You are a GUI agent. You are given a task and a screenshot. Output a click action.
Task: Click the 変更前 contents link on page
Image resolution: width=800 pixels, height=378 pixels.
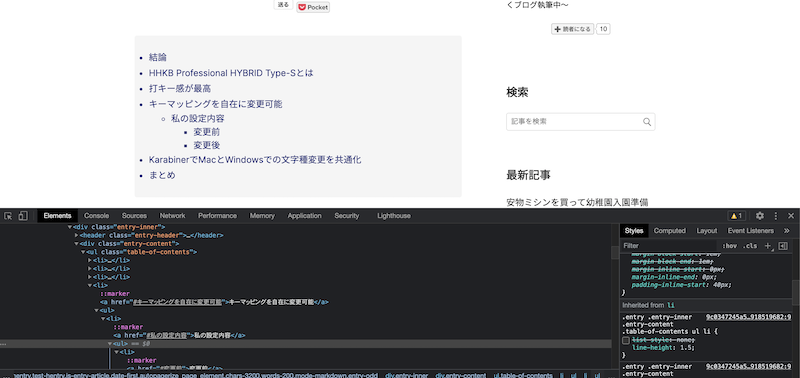click(207, 132)
